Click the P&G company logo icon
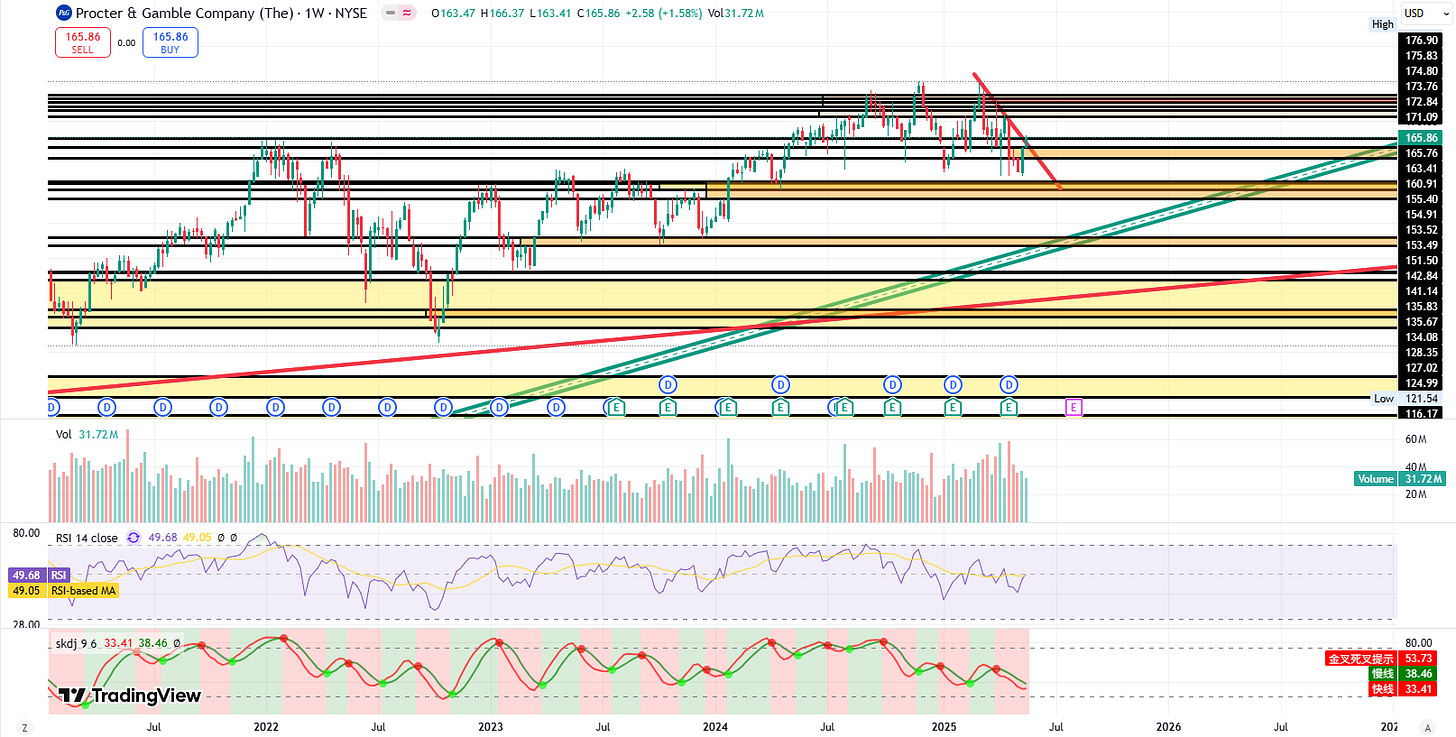This screenshot has width=1456, height=737. (63, 13)
